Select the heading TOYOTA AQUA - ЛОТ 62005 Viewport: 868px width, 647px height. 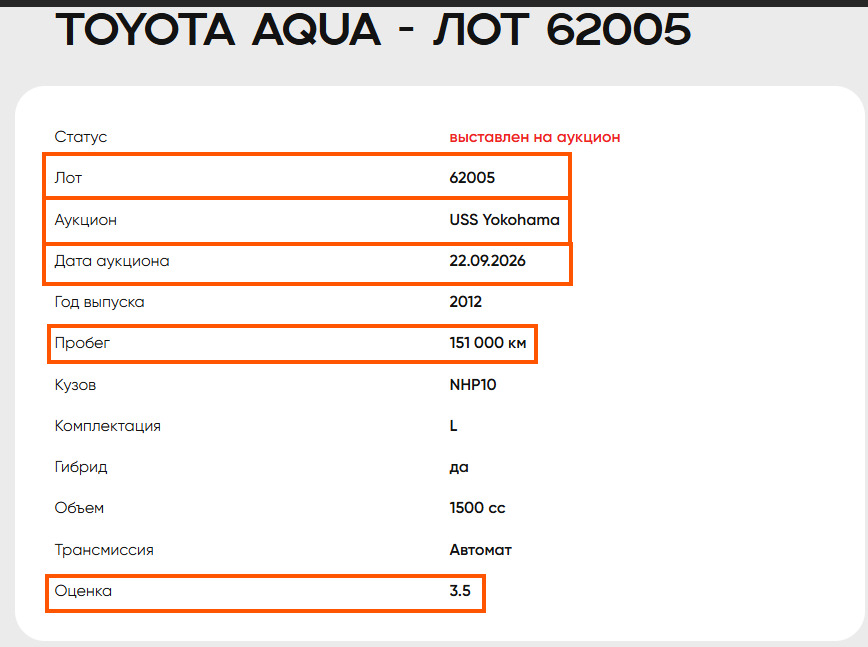[x=373, y=29]
